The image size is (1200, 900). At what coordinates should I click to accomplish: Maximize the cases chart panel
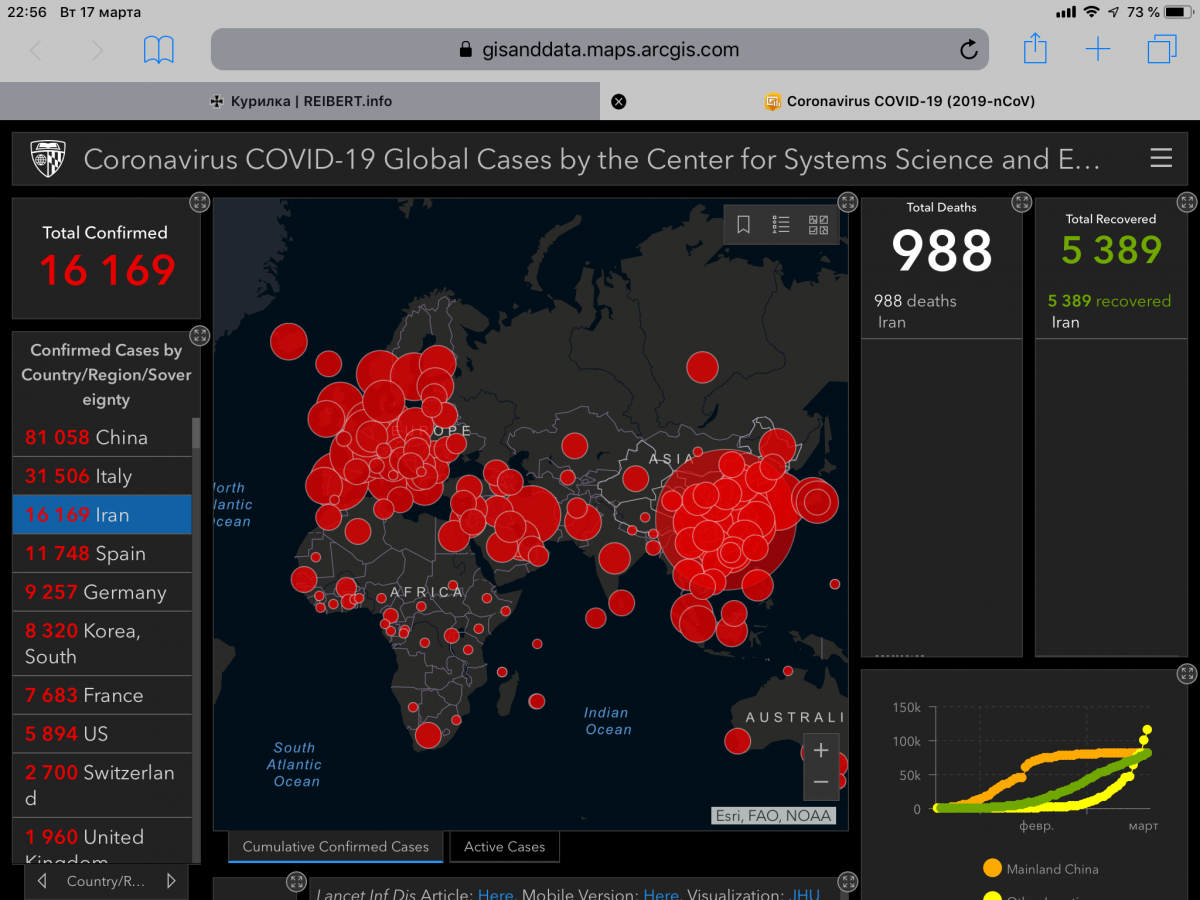click(1186, 674)
